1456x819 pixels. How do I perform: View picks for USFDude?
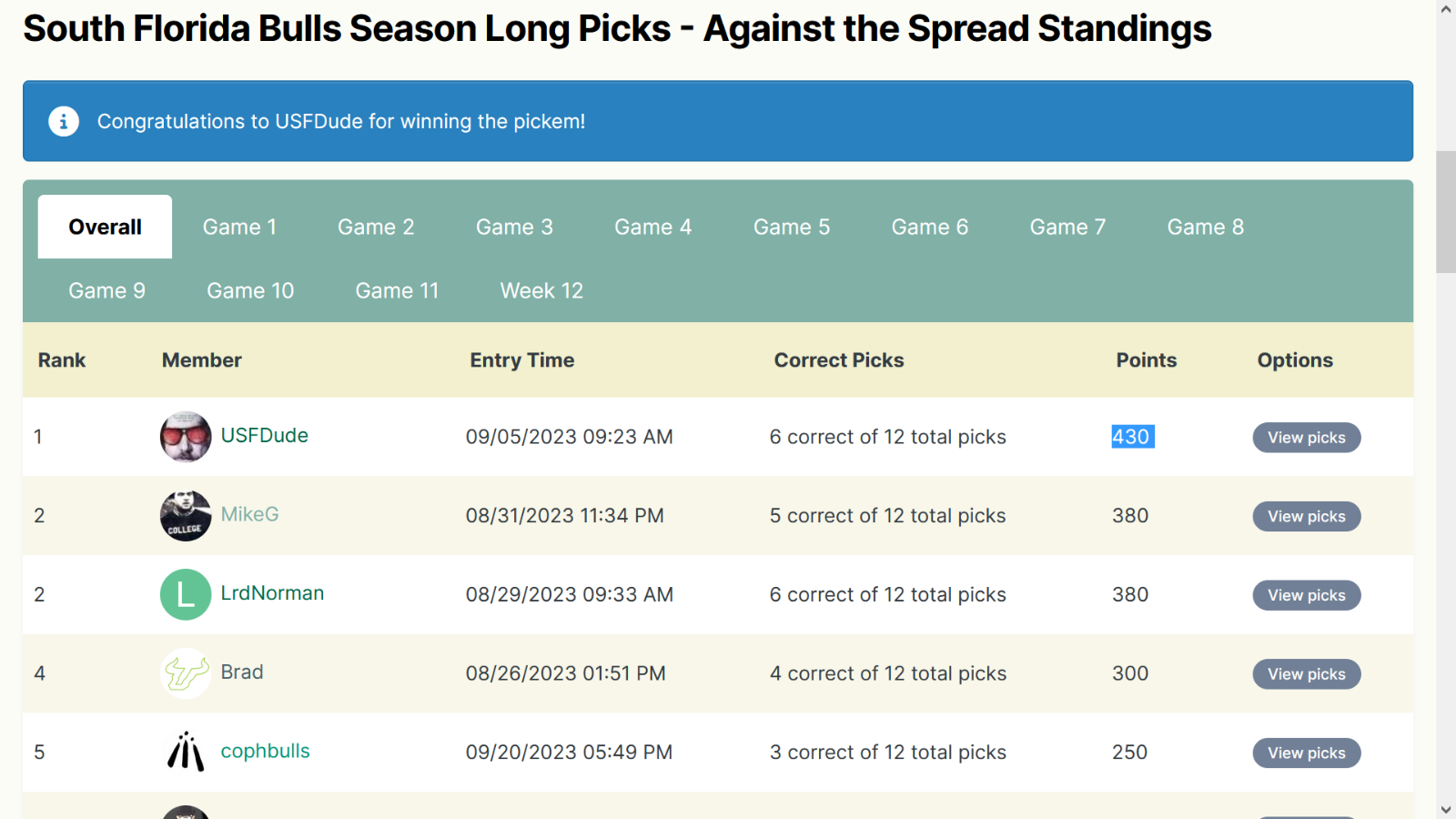point(1306,438)
